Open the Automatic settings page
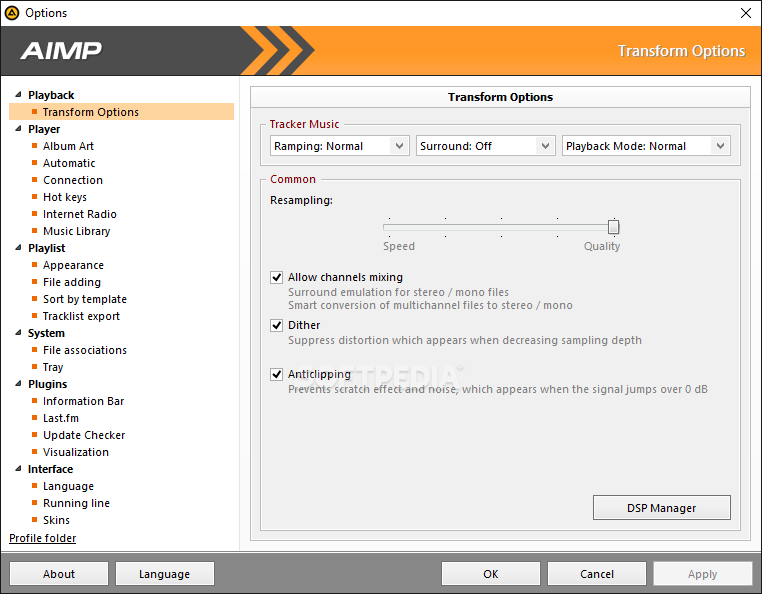The height and width of the screenshot is (594, 762). (69, 163)
